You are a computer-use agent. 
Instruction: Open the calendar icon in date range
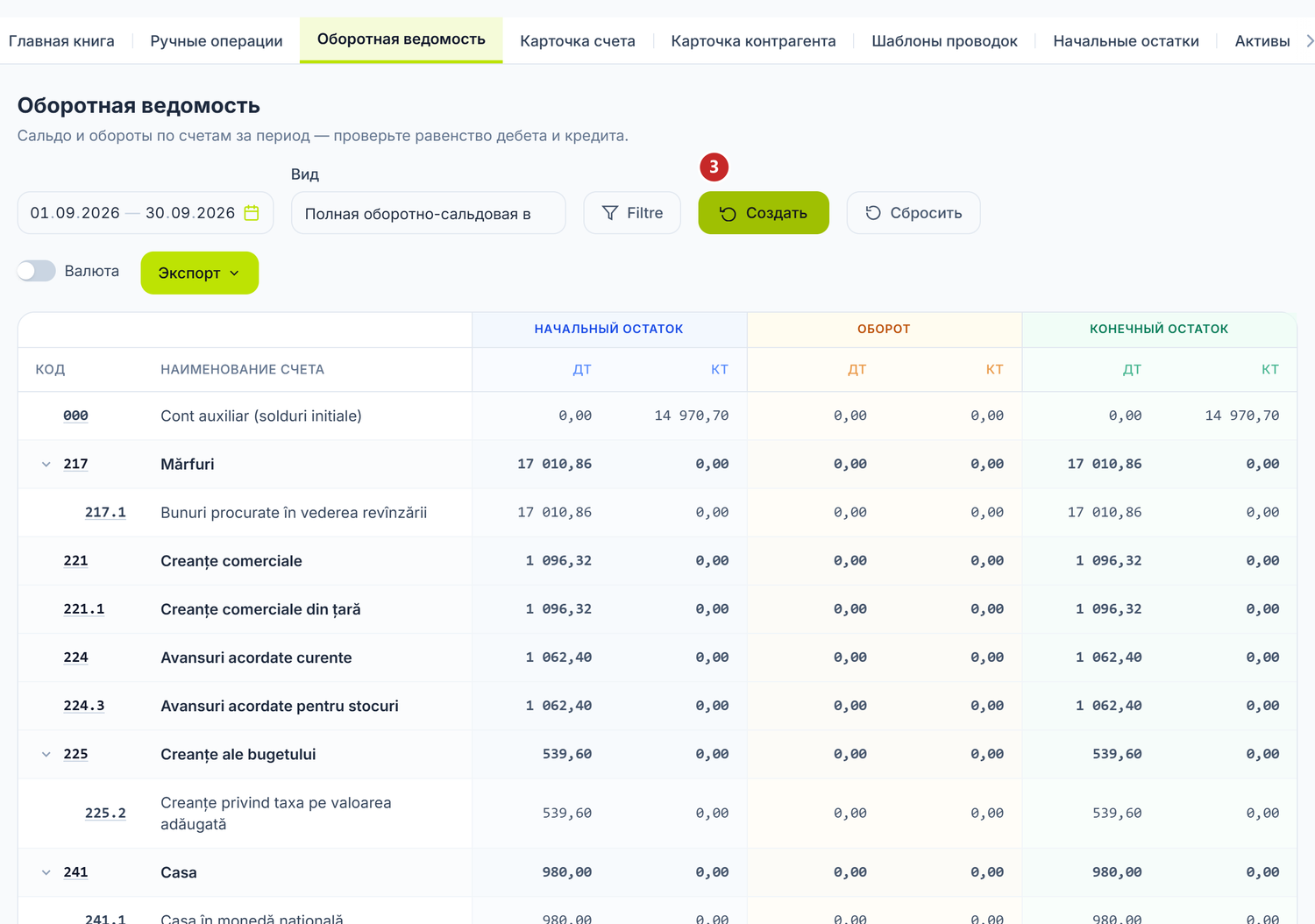pos(252,213)
